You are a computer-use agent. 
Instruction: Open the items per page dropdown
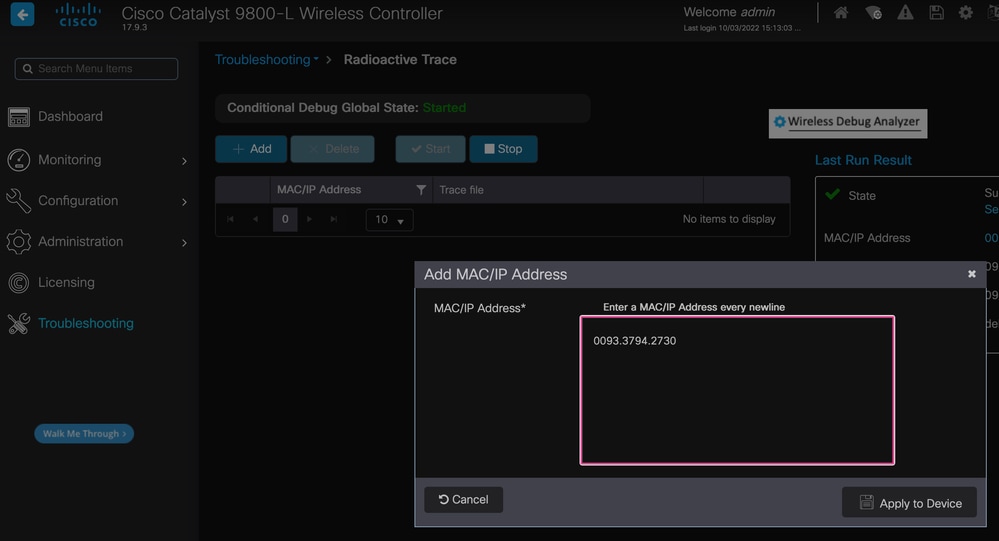[x=389, y=220]
